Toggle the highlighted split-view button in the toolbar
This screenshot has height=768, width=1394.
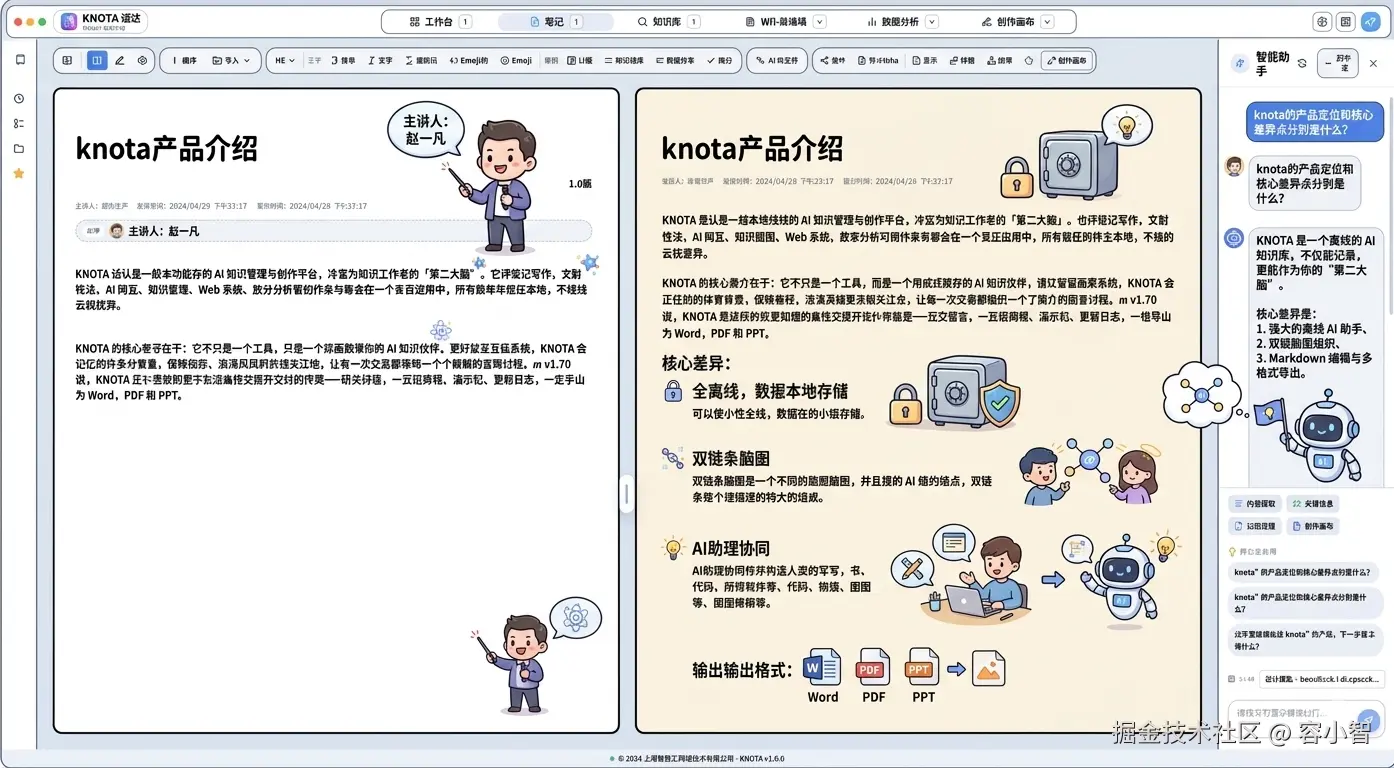tap(97, 60)
